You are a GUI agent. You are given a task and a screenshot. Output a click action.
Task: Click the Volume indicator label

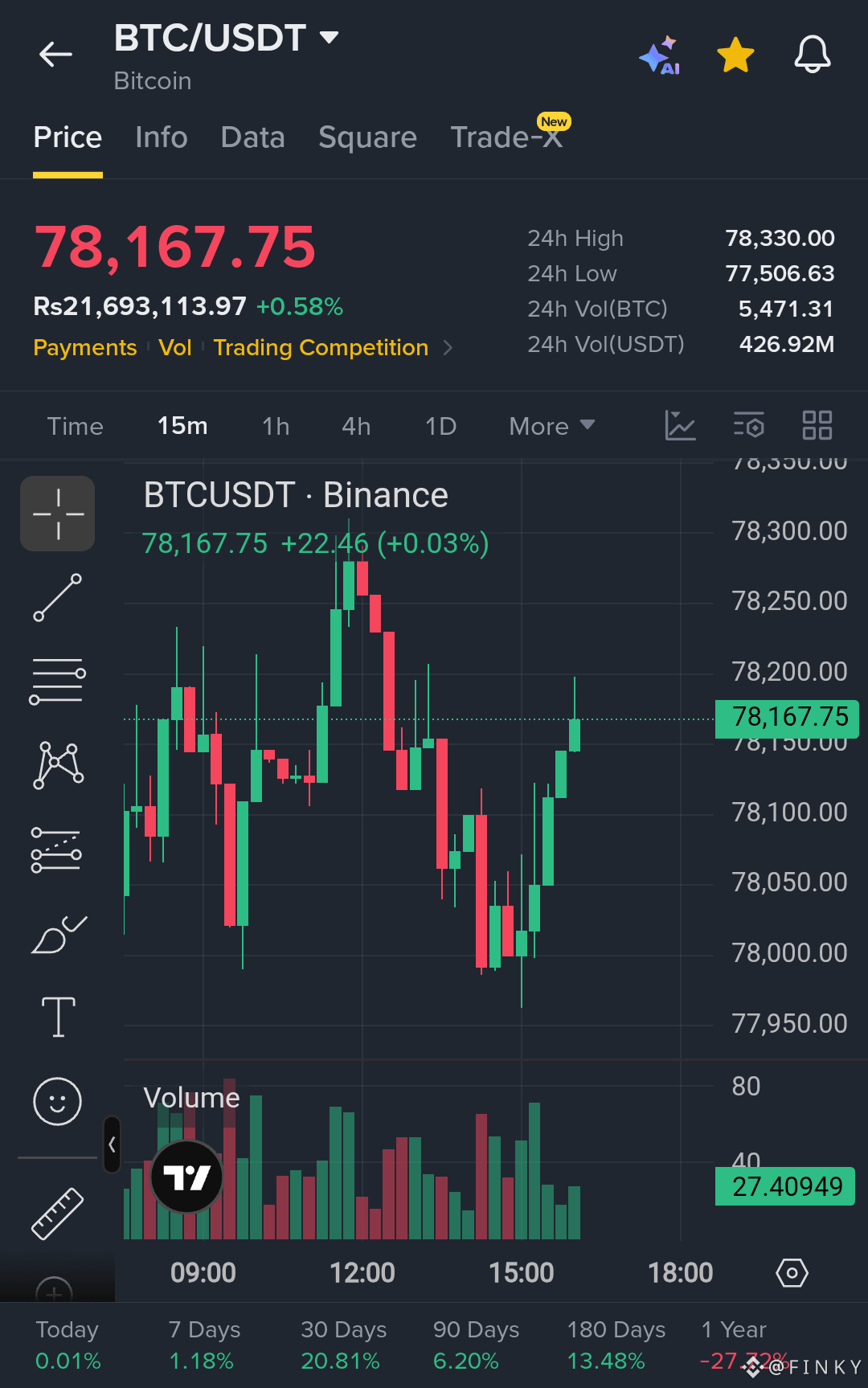[191, 1098]
